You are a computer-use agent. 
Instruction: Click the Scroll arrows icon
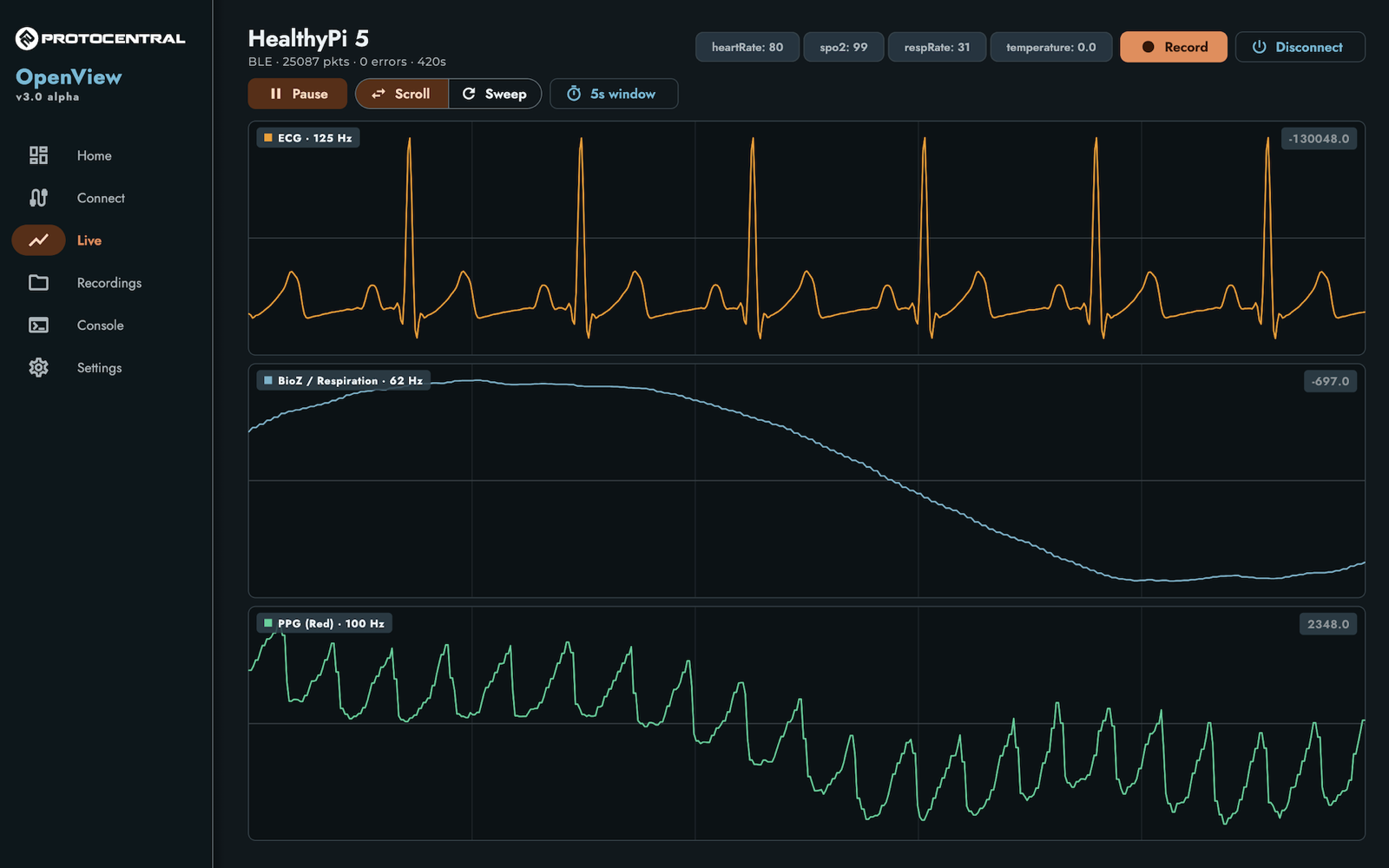pos(379,94)
